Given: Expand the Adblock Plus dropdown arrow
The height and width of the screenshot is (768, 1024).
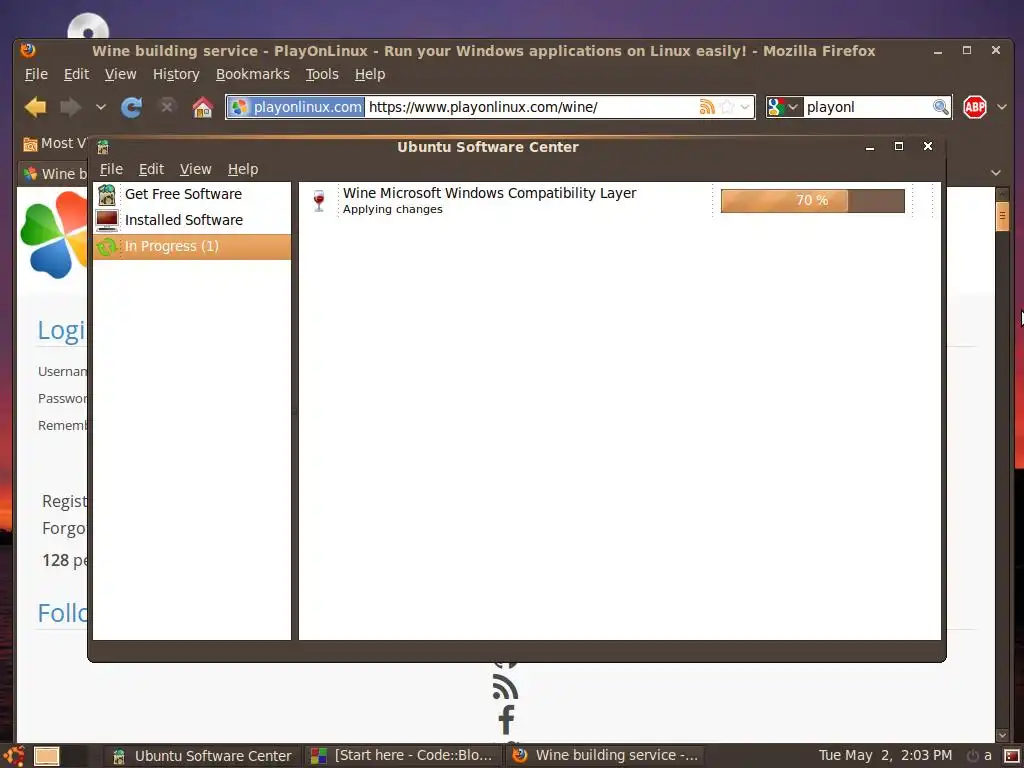Looking at the screenshot, I should (x=1002, y=107).
